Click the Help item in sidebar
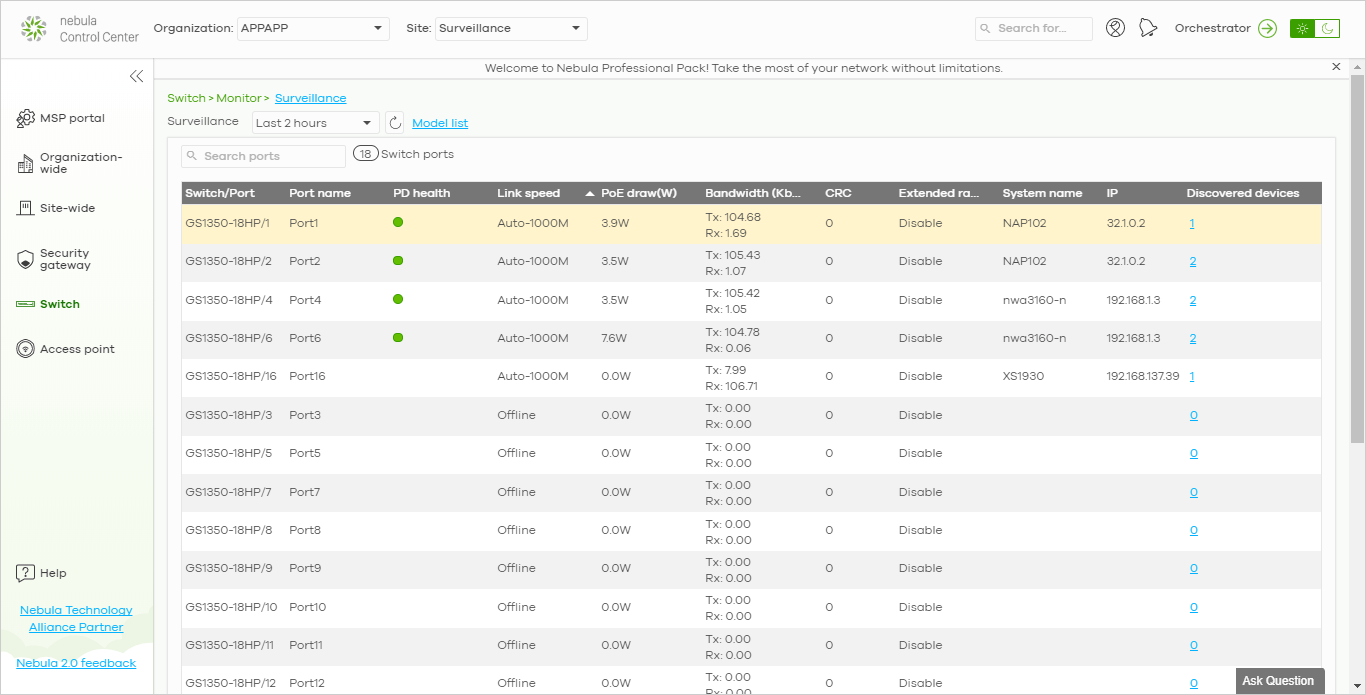 (x=53, y=573)
